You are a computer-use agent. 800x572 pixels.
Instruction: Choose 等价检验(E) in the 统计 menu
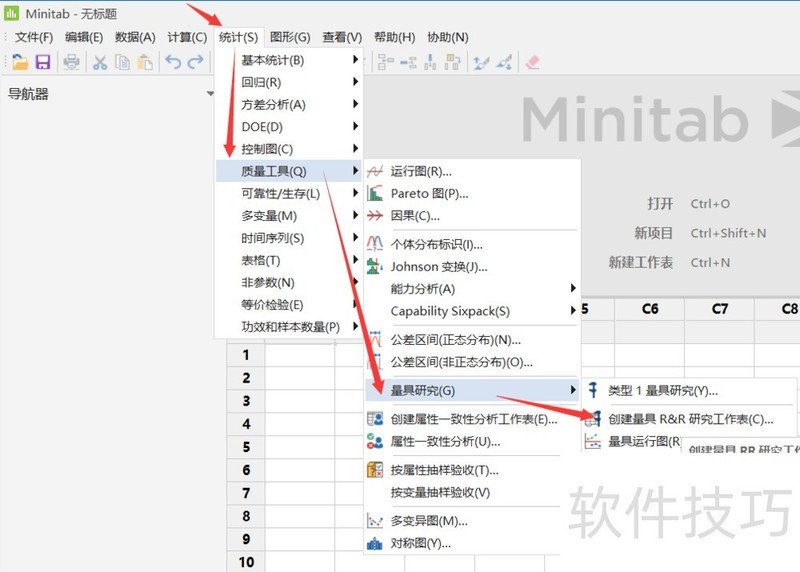click(x=289, y=305)
